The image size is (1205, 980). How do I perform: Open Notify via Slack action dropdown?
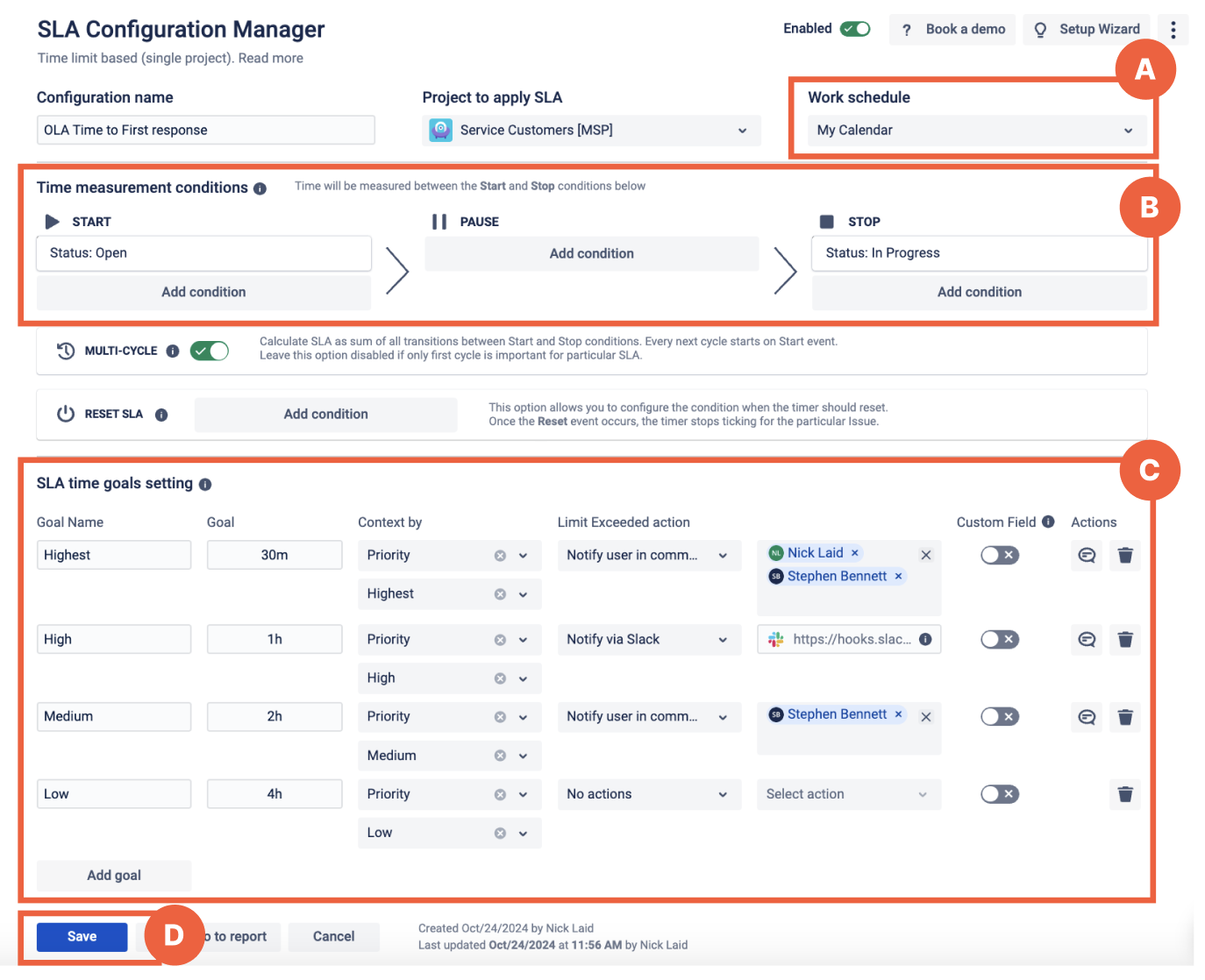[647, 640]
